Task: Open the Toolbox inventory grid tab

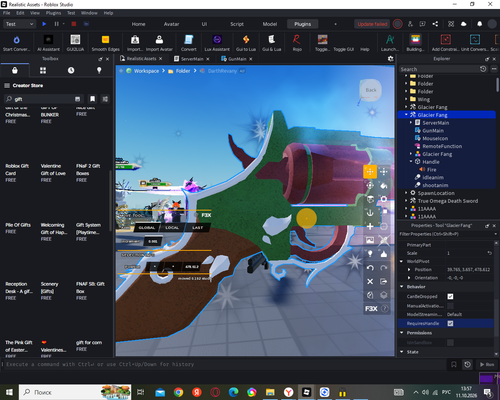Action: tap(43, 70)
